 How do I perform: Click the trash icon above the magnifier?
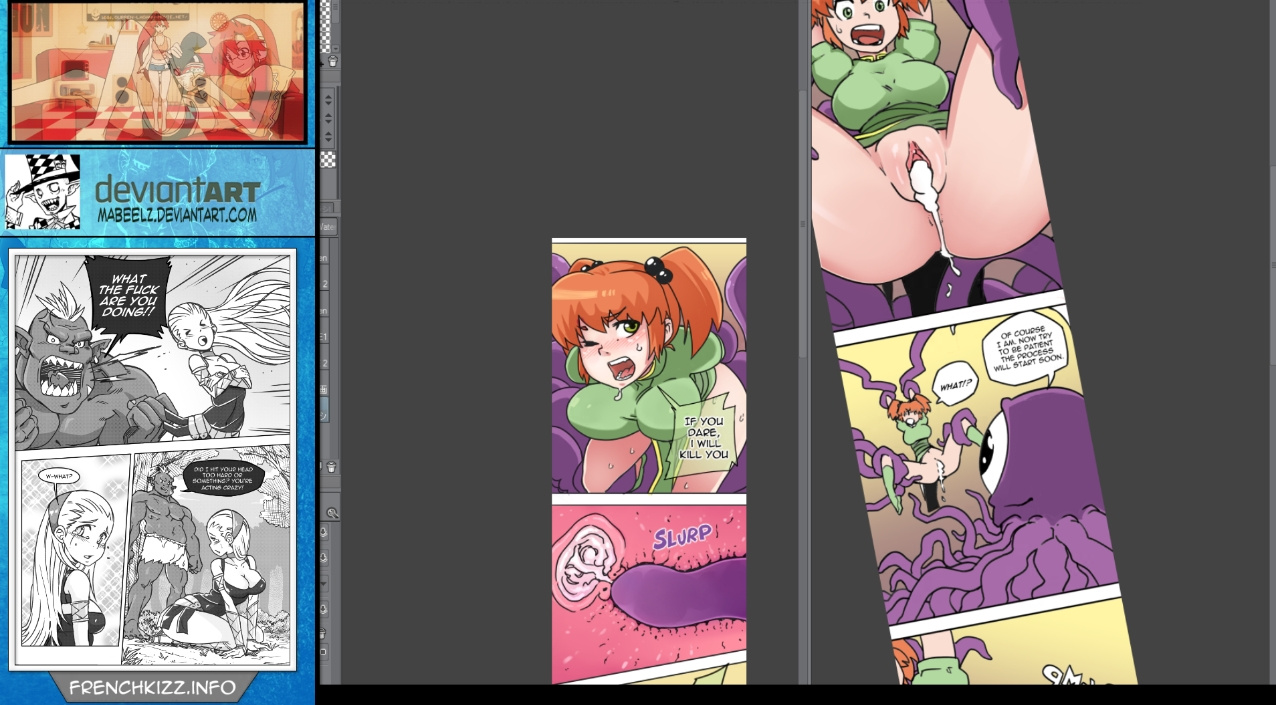click(331, 467)
